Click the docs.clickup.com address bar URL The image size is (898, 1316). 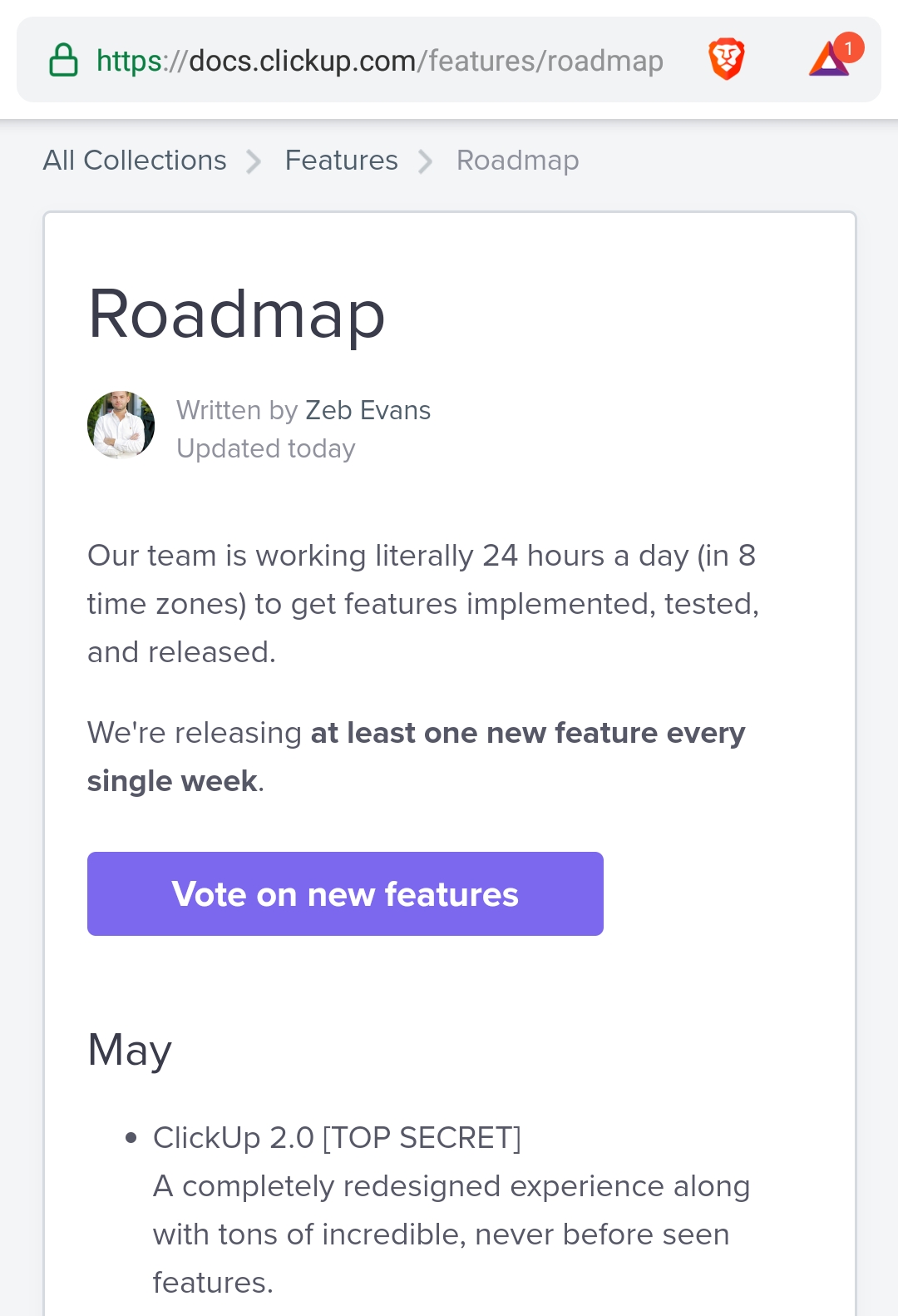pyautogui.click(x=380, y=61)
